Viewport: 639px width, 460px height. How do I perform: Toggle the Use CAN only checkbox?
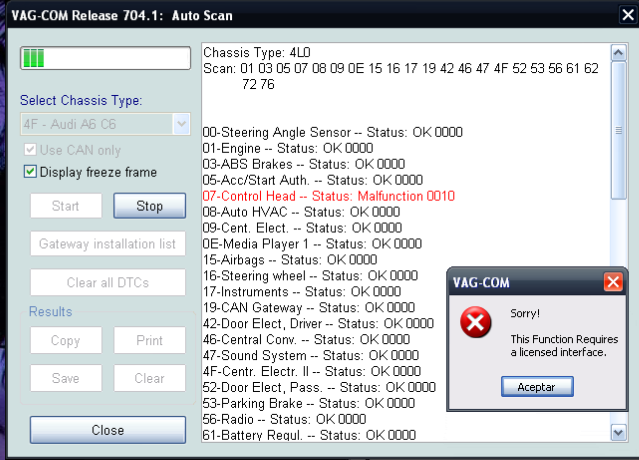(x=30, y=150)
